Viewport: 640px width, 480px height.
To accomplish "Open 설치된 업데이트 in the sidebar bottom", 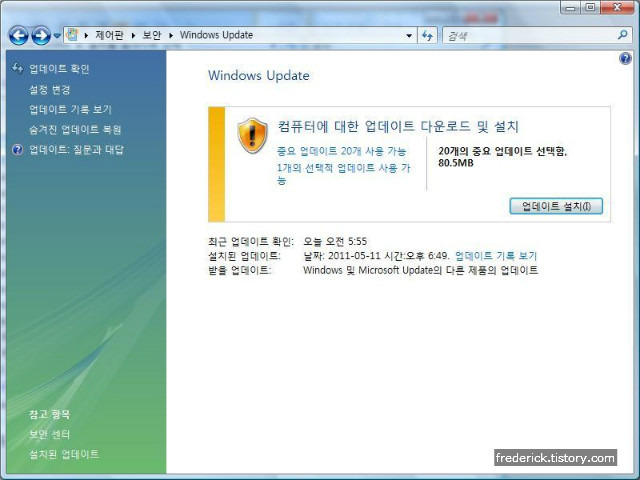I will (64, 454).
